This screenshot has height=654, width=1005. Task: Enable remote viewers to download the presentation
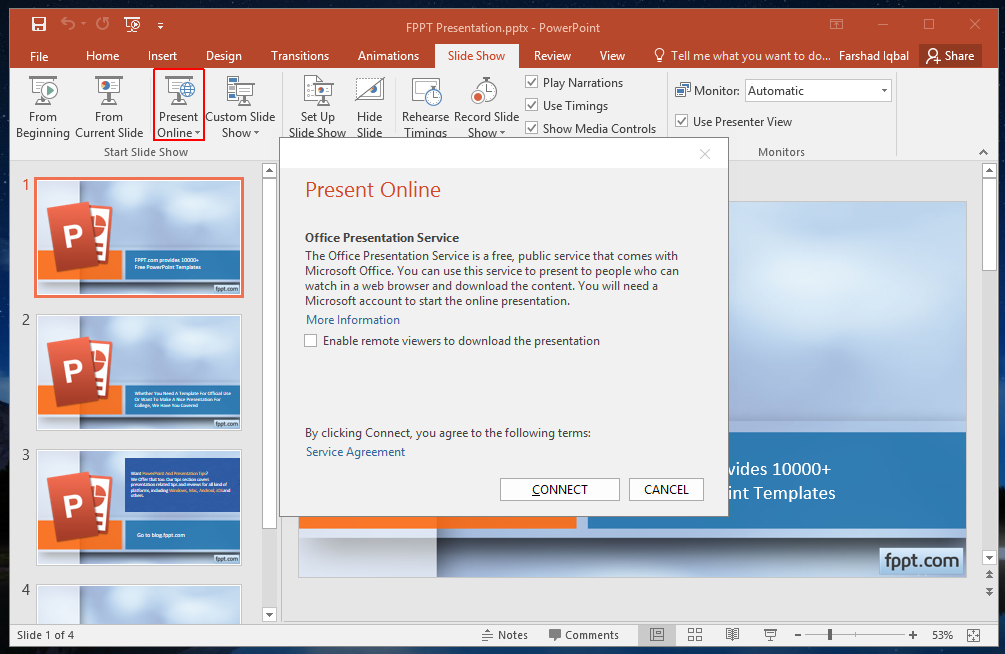click(312, 341)
